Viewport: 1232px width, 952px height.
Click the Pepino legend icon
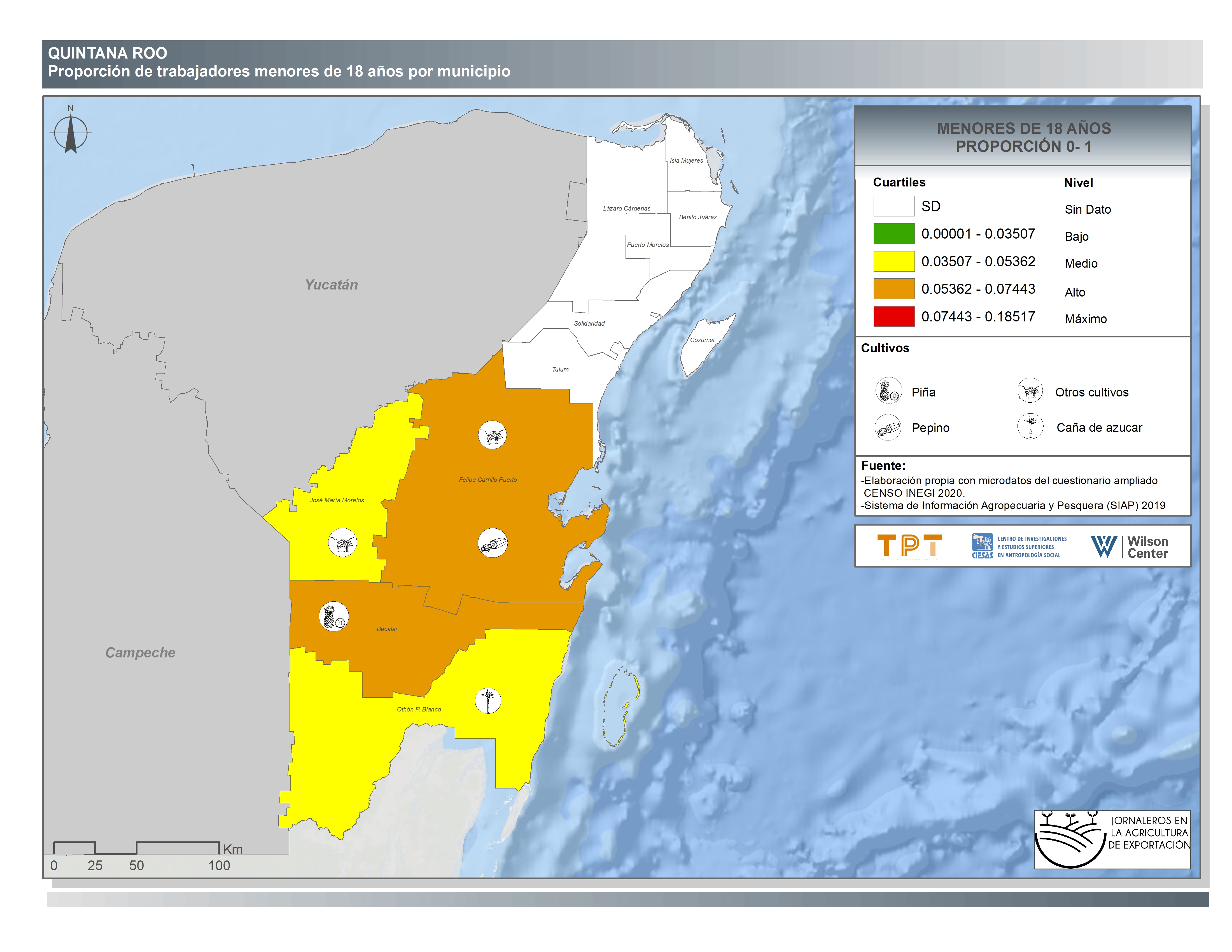point(888,427)
